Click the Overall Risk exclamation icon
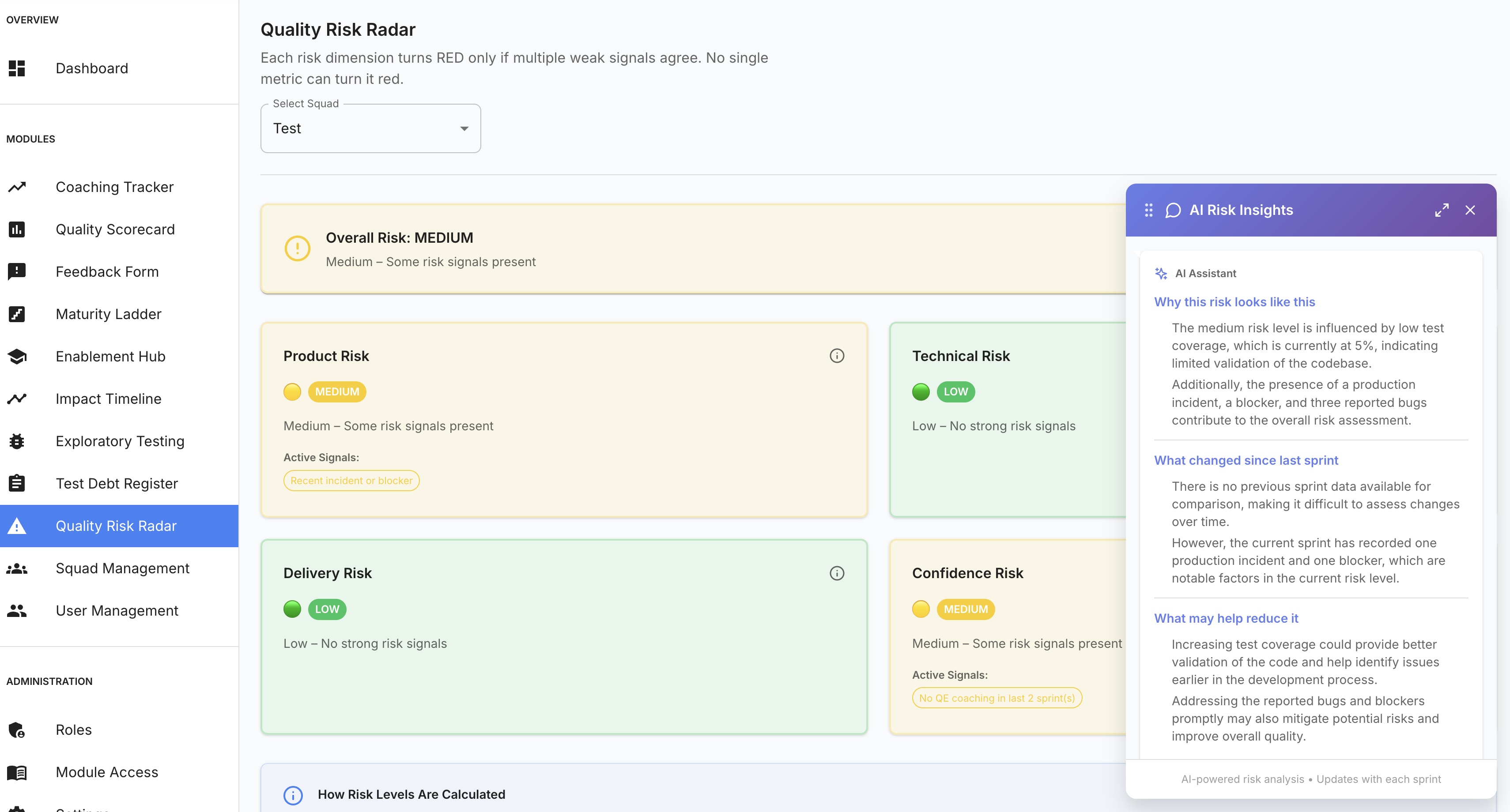 click(297, 248)
